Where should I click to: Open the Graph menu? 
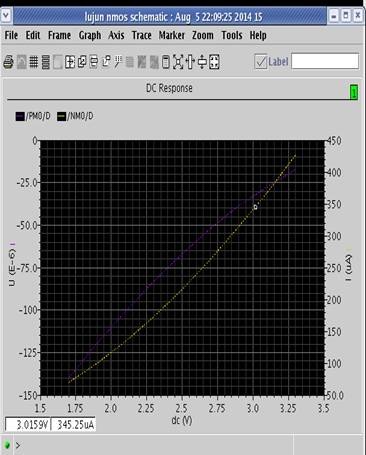point(90,35)
